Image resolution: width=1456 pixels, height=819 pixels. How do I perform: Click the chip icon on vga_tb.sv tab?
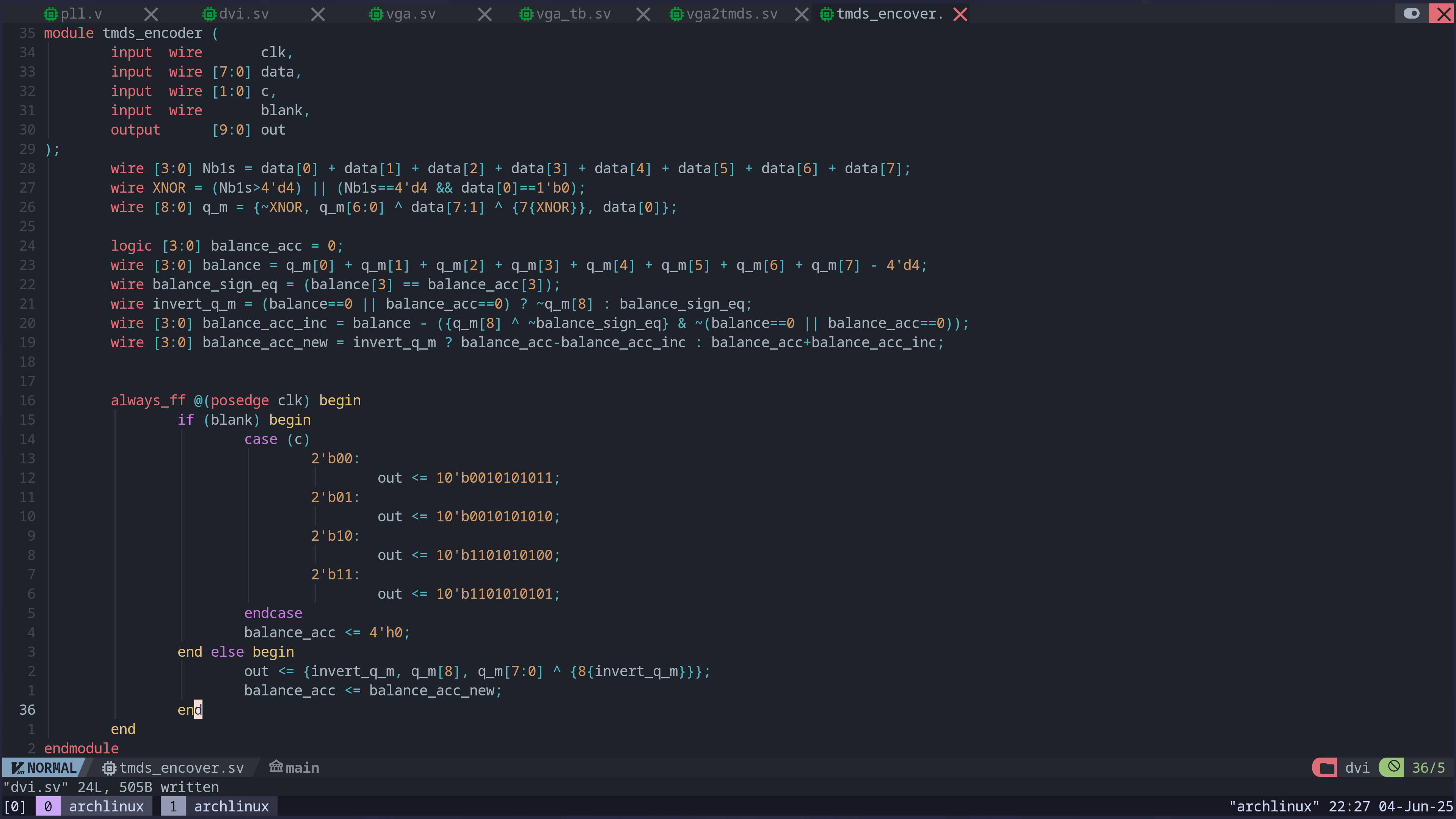tap(526, 14)
